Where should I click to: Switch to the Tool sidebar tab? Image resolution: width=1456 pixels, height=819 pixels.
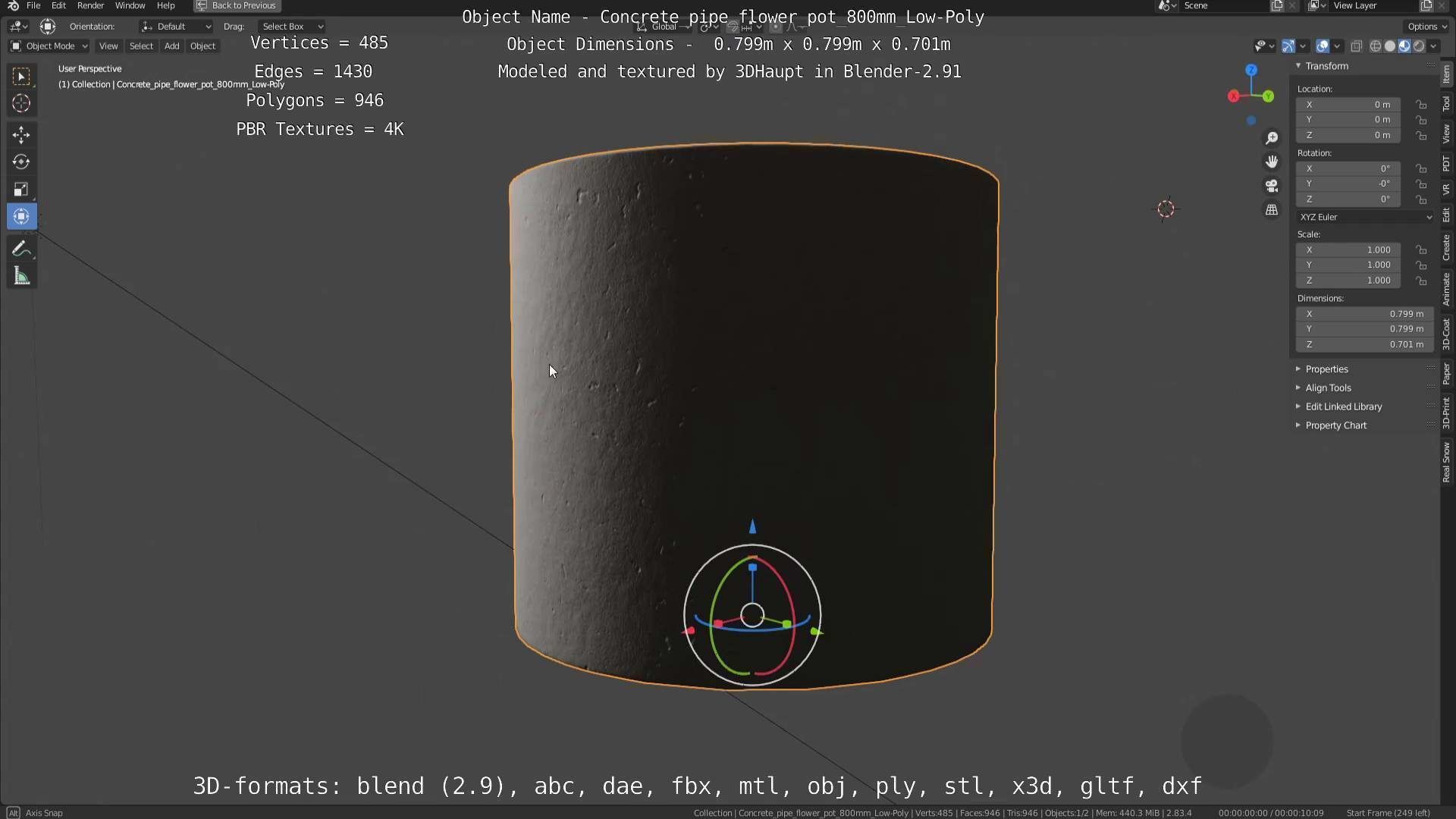point(1446,104)
